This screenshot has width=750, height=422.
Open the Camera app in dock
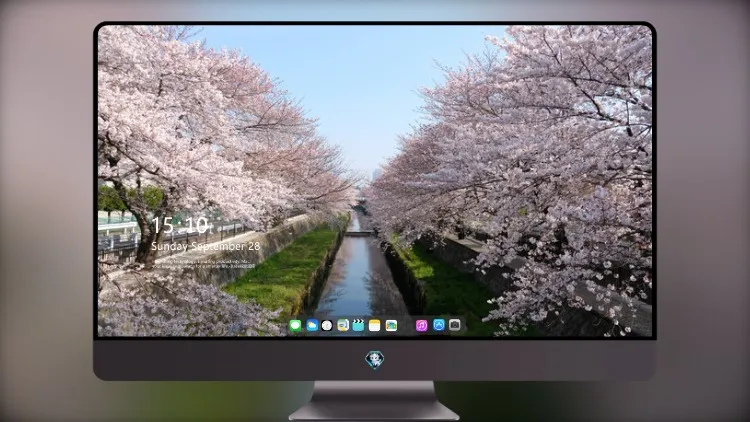tap(455, 325)
